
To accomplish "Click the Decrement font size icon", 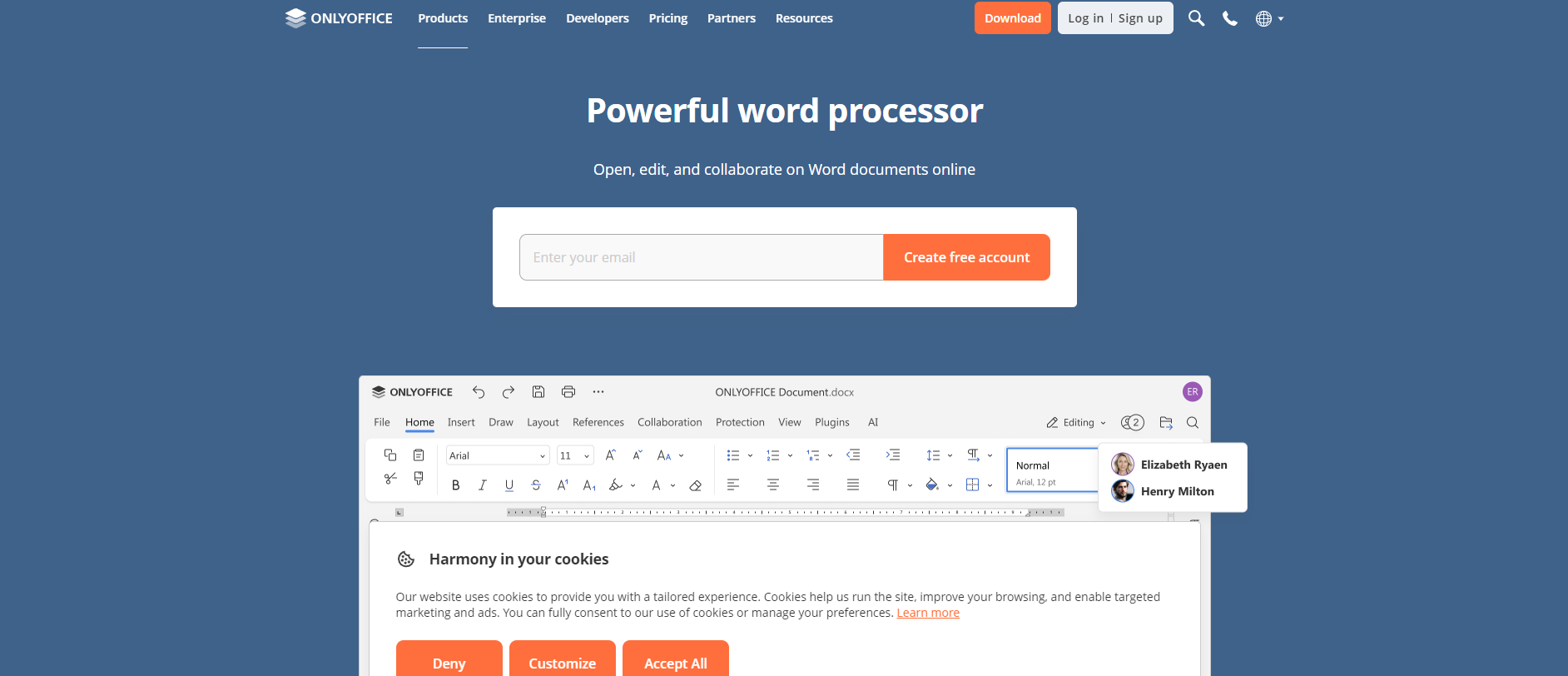I will pos(638,455).
